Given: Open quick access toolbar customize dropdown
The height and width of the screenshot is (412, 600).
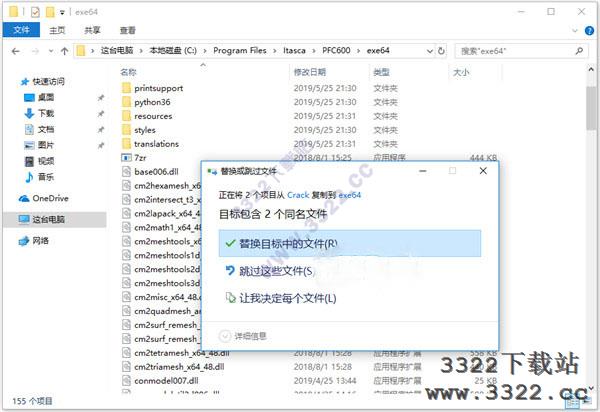Looking at the screenshot, I should coord(62,13).
